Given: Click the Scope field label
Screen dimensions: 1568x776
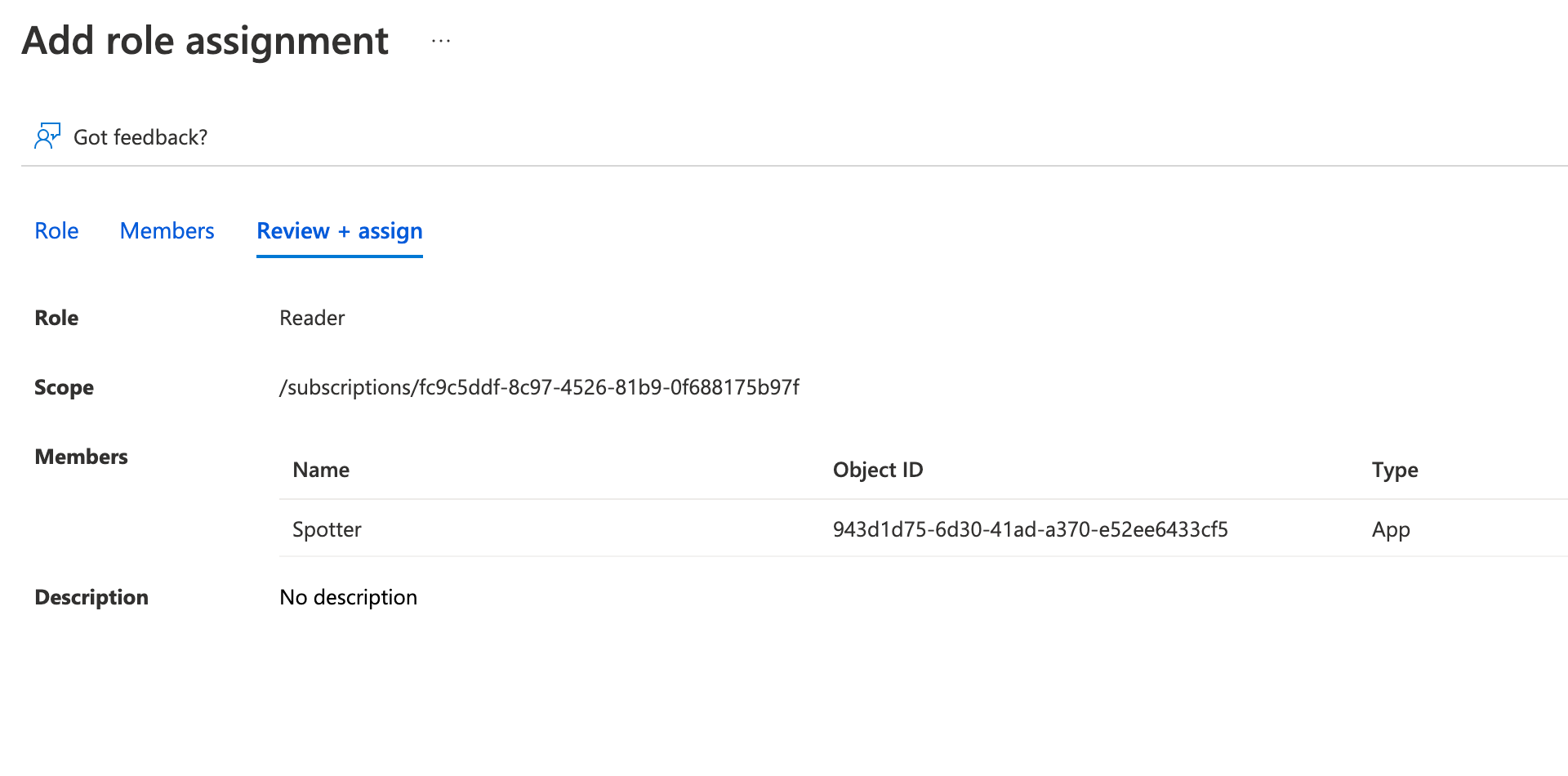Looking at the screenshot, I should pos(64,387).
